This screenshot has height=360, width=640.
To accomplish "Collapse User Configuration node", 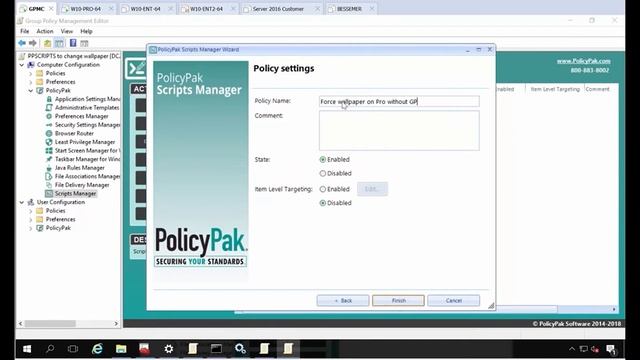I will (x=22, y=202).
